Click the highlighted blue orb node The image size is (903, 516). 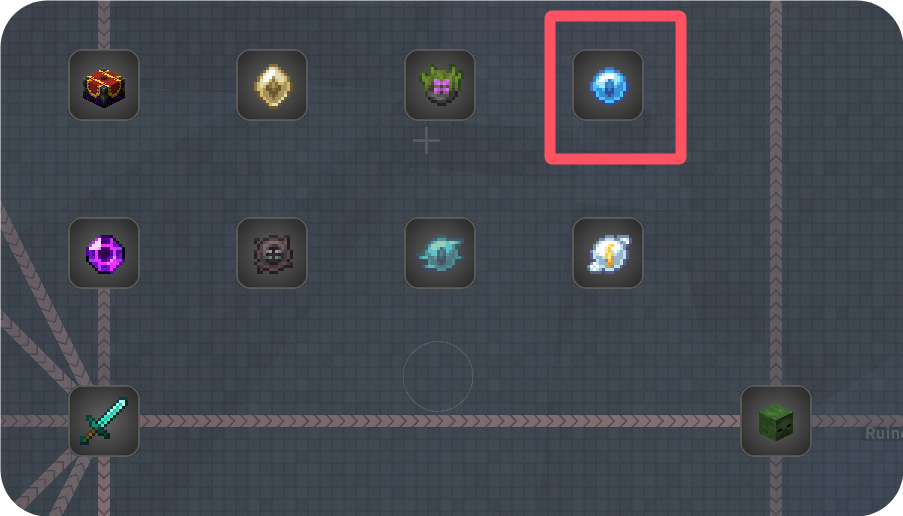pos(608,85)
